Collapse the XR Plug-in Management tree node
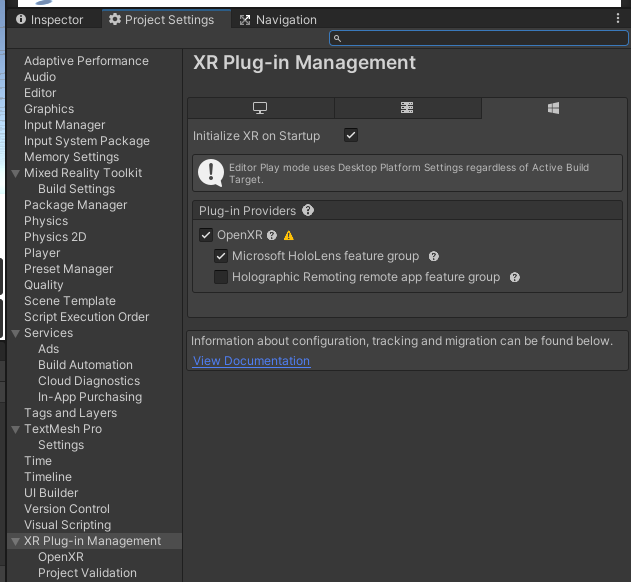Viewport: 631px width, 582px height. click(15, 541)
